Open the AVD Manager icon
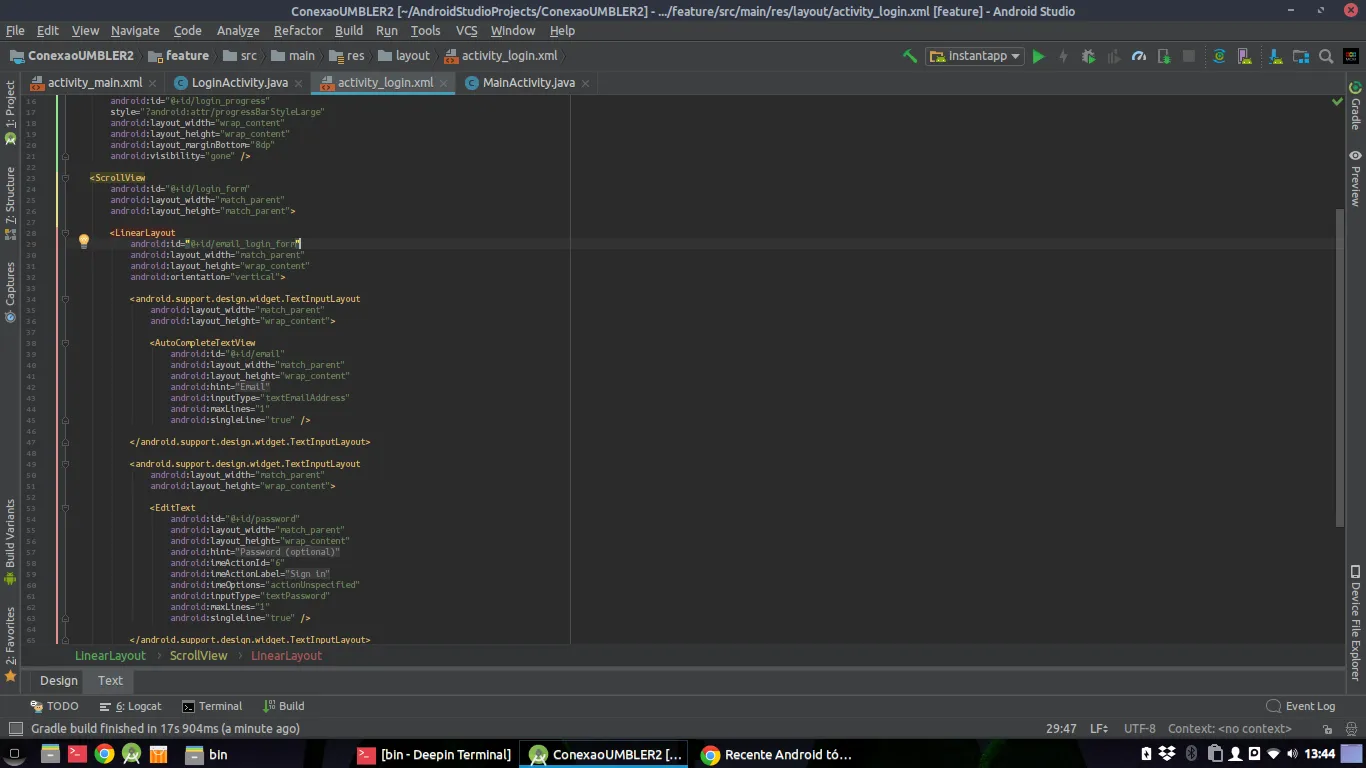This screenshot has height=768, width=1366. (1246, 56)
